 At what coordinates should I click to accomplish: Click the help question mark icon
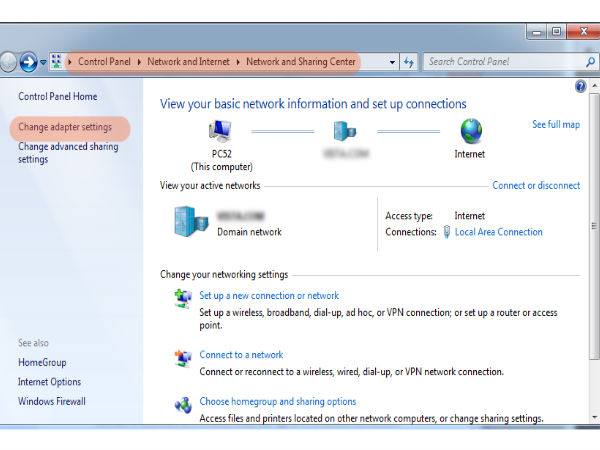(581, 87)
